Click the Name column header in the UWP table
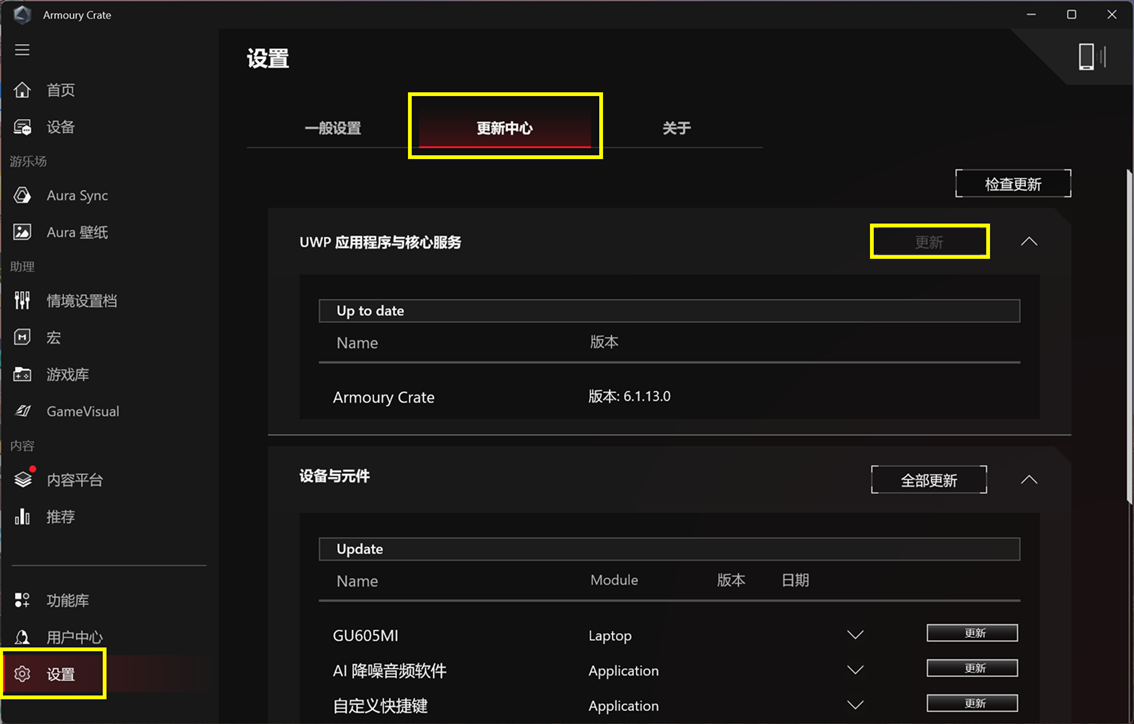This screenshot has height=724, width=1134. point(357,343)
